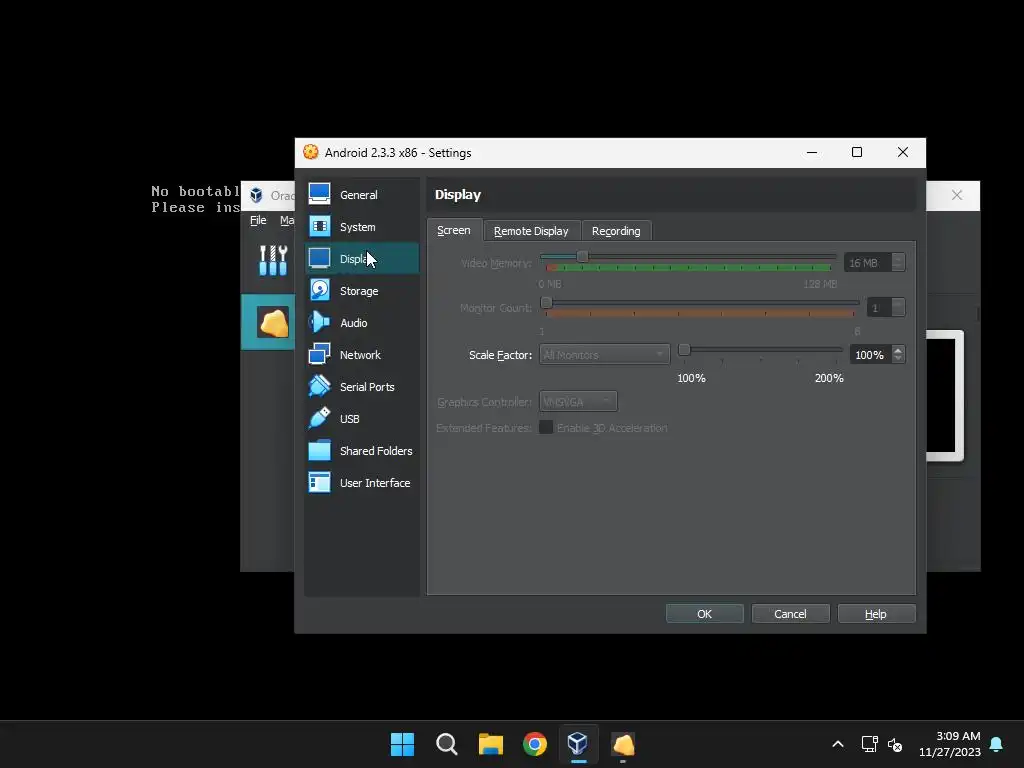
Task: Open the network status tray icon
Action: (x=869, y=744)
